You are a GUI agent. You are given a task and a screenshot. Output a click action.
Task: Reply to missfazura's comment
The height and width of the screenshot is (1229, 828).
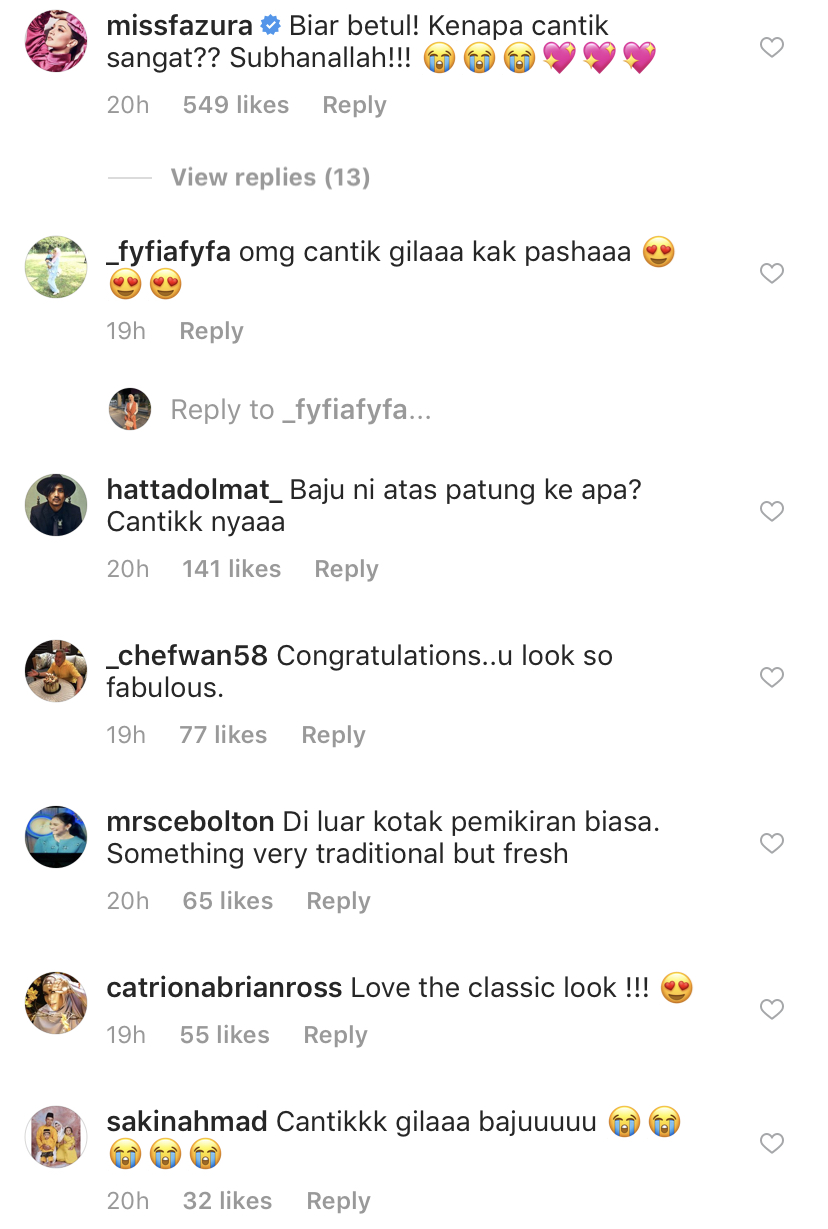(354, 105)
